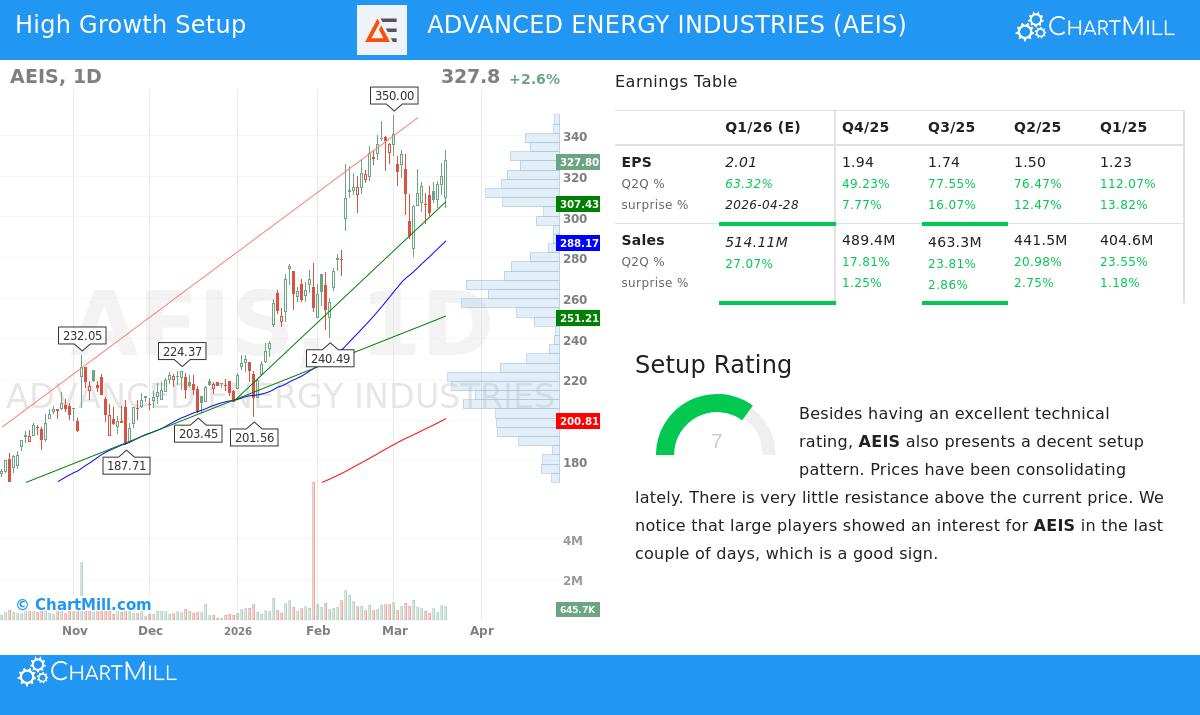1200x715 pixels.
Task: Toggle the 350.00 peak price annotation
Action: [x=393, y=96]
